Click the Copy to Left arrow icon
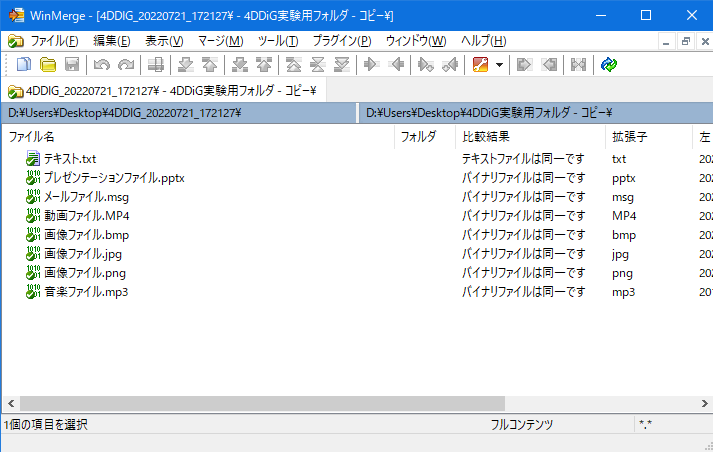Image resolution: width=713 pixels, height=452 pixels. pyautogui.click(x=396, y=65)
